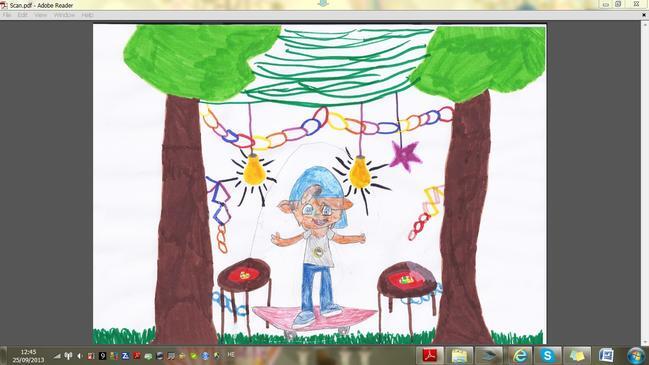Open the Window menu
The width and height of the screenshot is (649, 365).
pyautogui.click(x=64, y=15)
